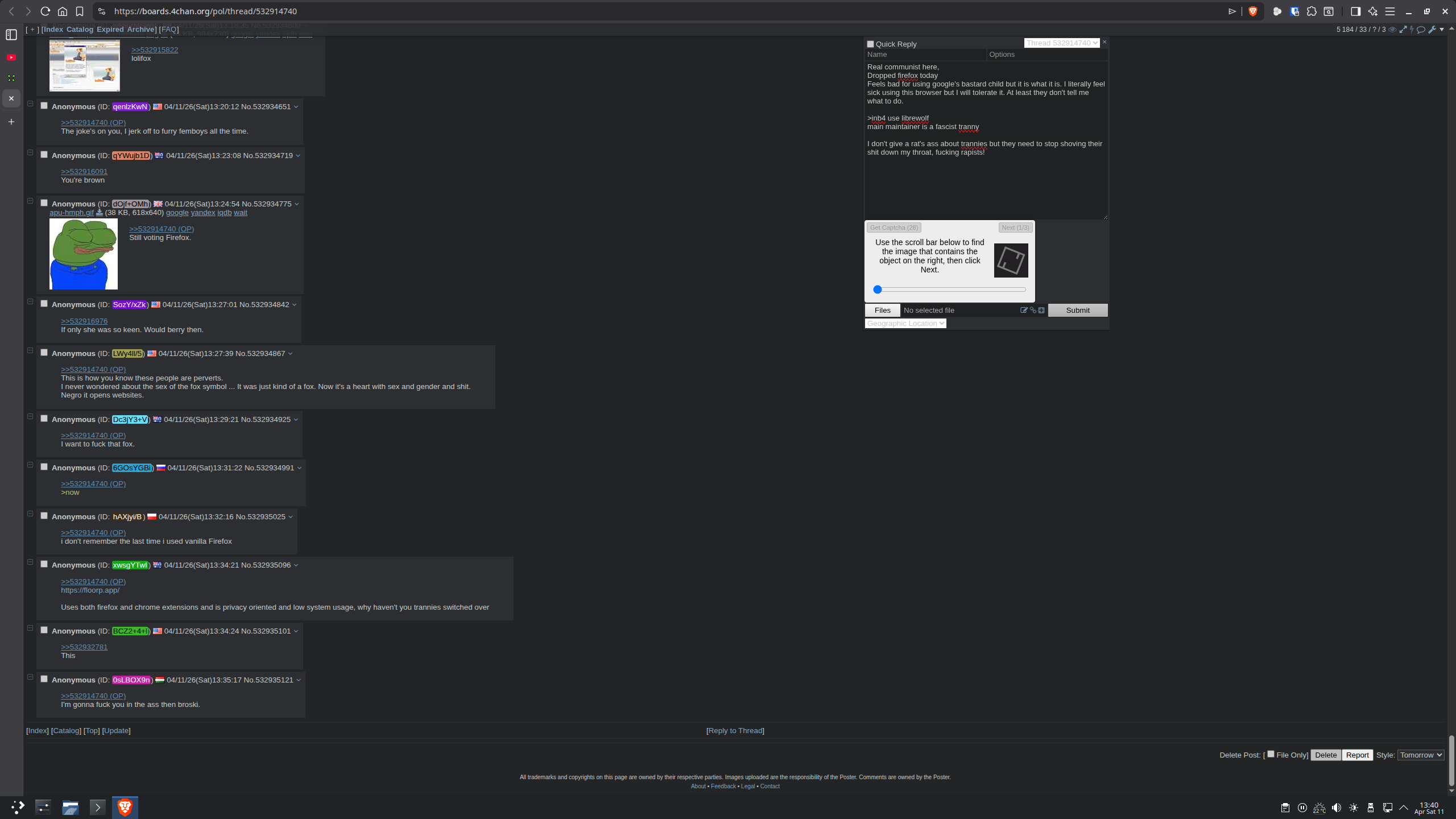Click the home button in toolbar
Screen dimensions: 1456x819
(x=63, y=11)
